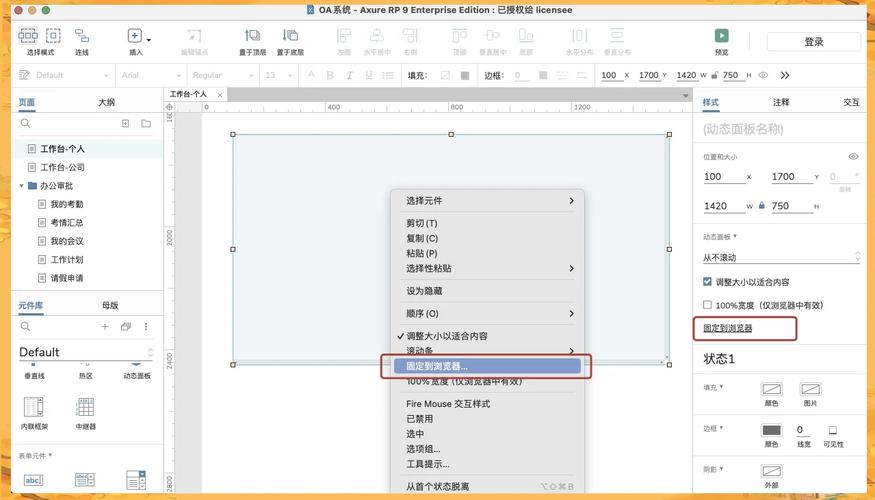Click the 动态面板名称 name field
The width and height of the screenshot is (875, 500).
[780, 129]
